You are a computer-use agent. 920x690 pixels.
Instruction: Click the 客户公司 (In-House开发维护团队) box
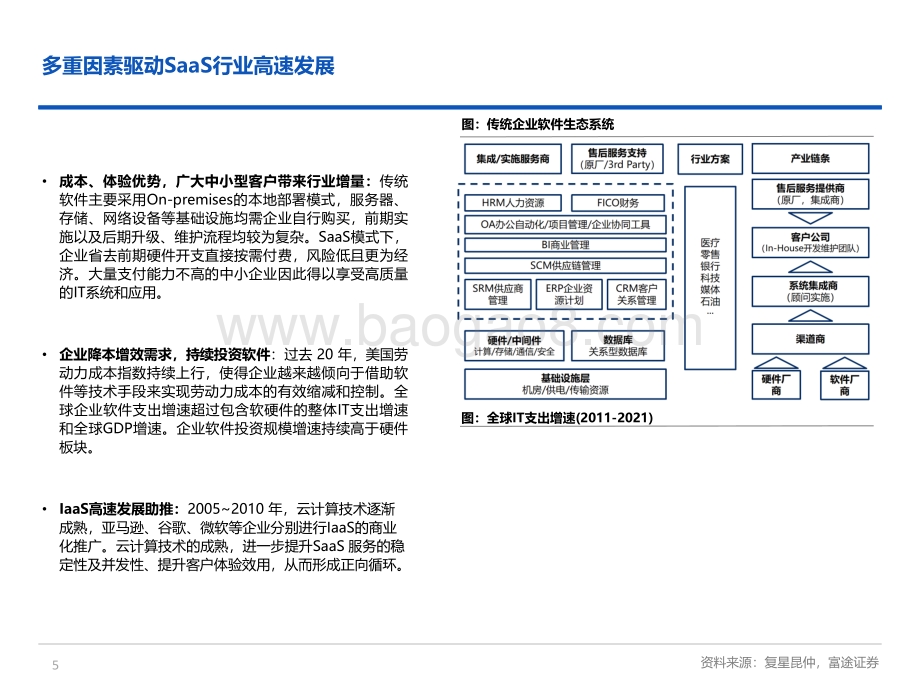[810, 243]
